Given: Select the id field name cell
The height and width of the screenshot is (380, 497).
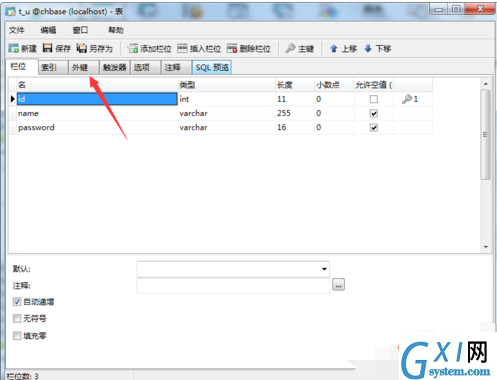Looking at the screenshot, I should tap(97, 99).
